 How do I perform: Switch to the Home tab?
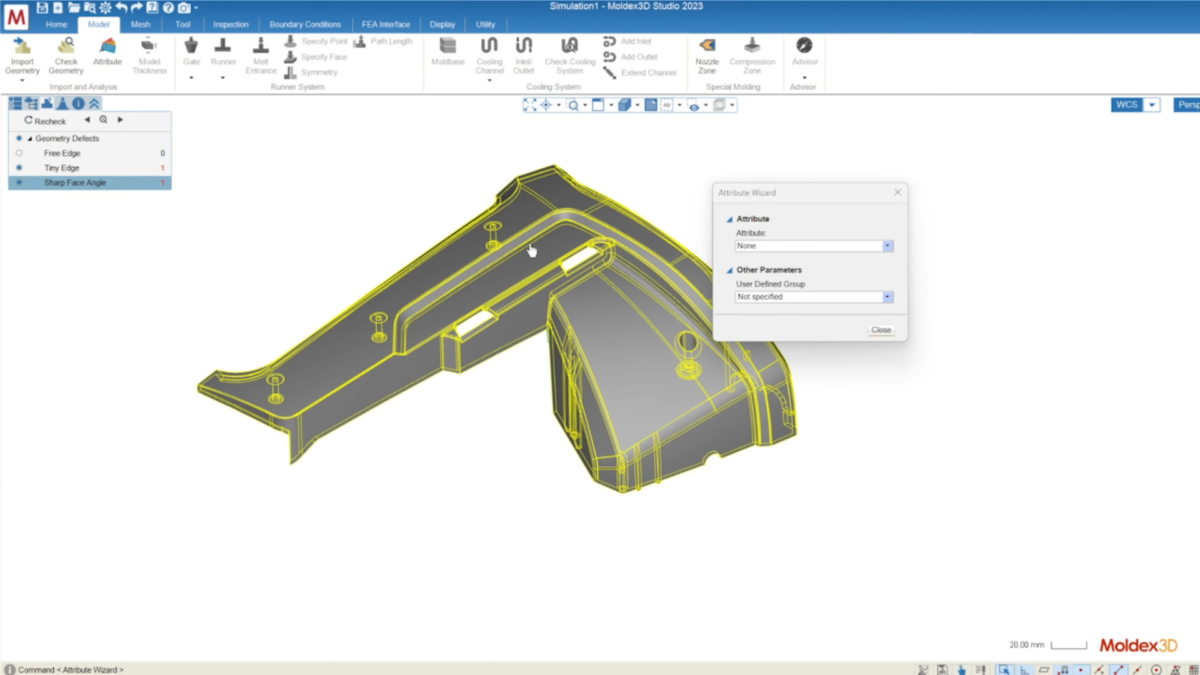(56, 24)
